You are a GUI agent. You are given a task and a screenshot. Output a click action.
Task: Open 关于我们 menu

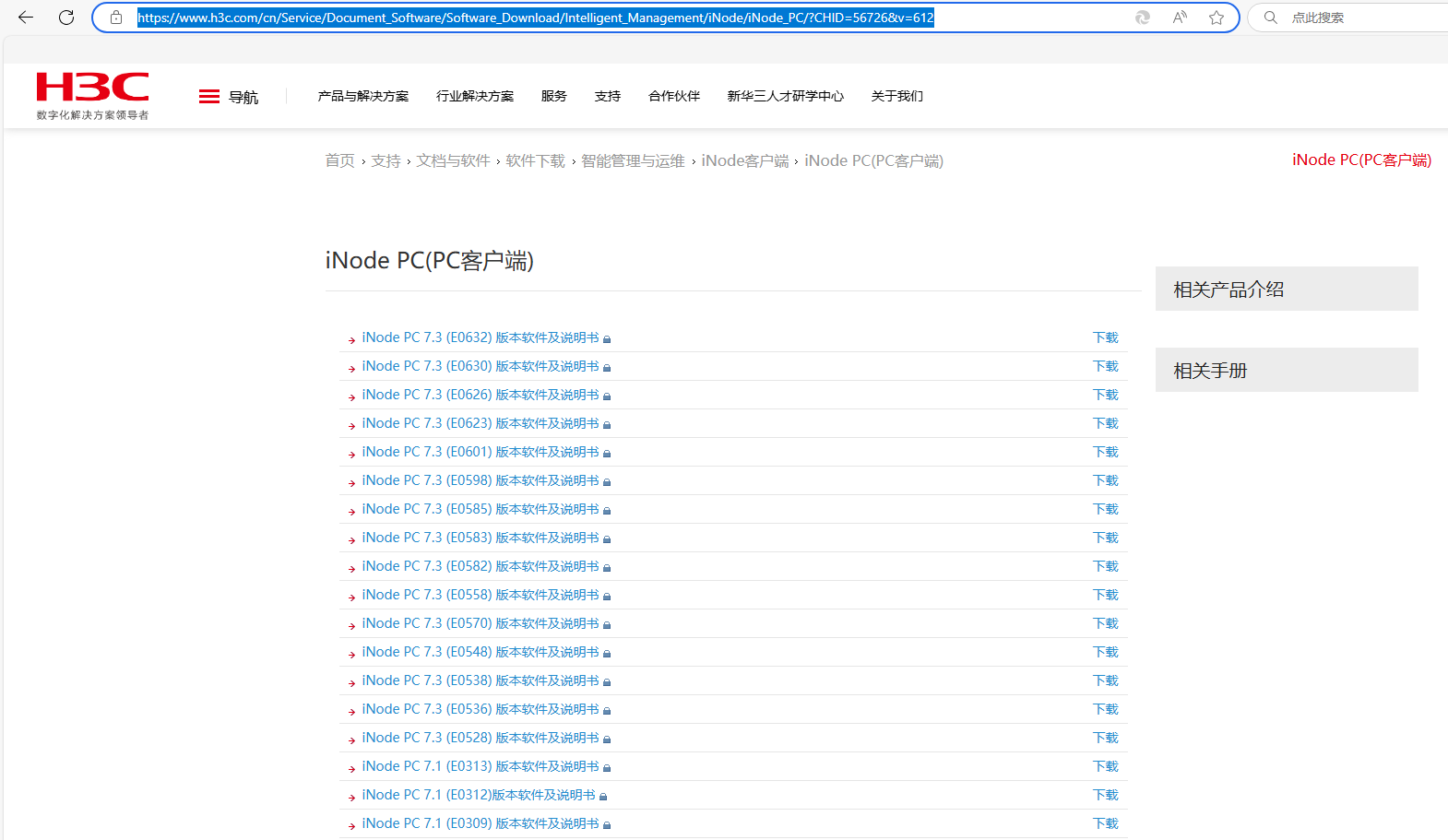tap(897, 96)
